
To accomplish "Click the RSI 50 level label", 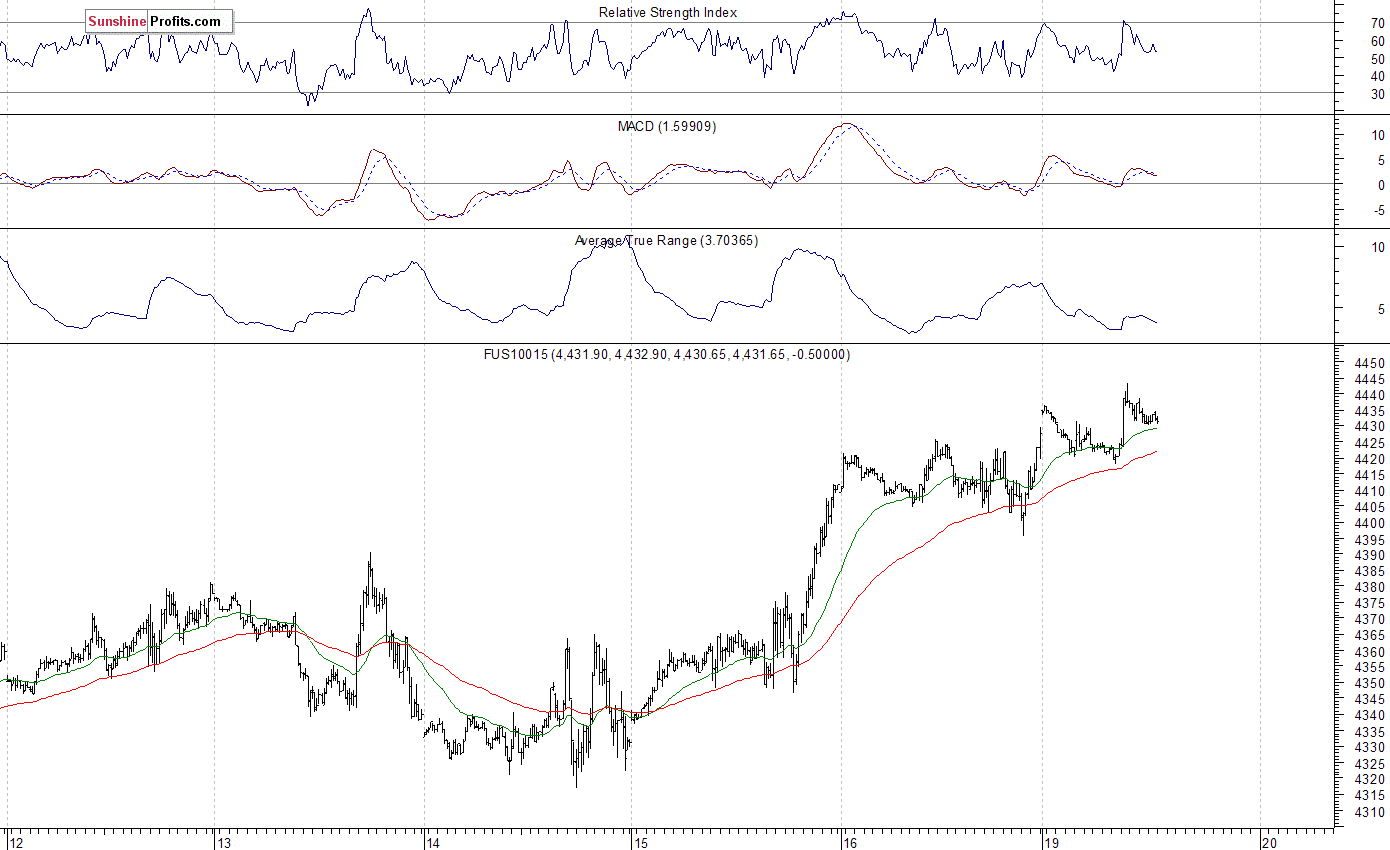I will click(x=1377, y=58).
